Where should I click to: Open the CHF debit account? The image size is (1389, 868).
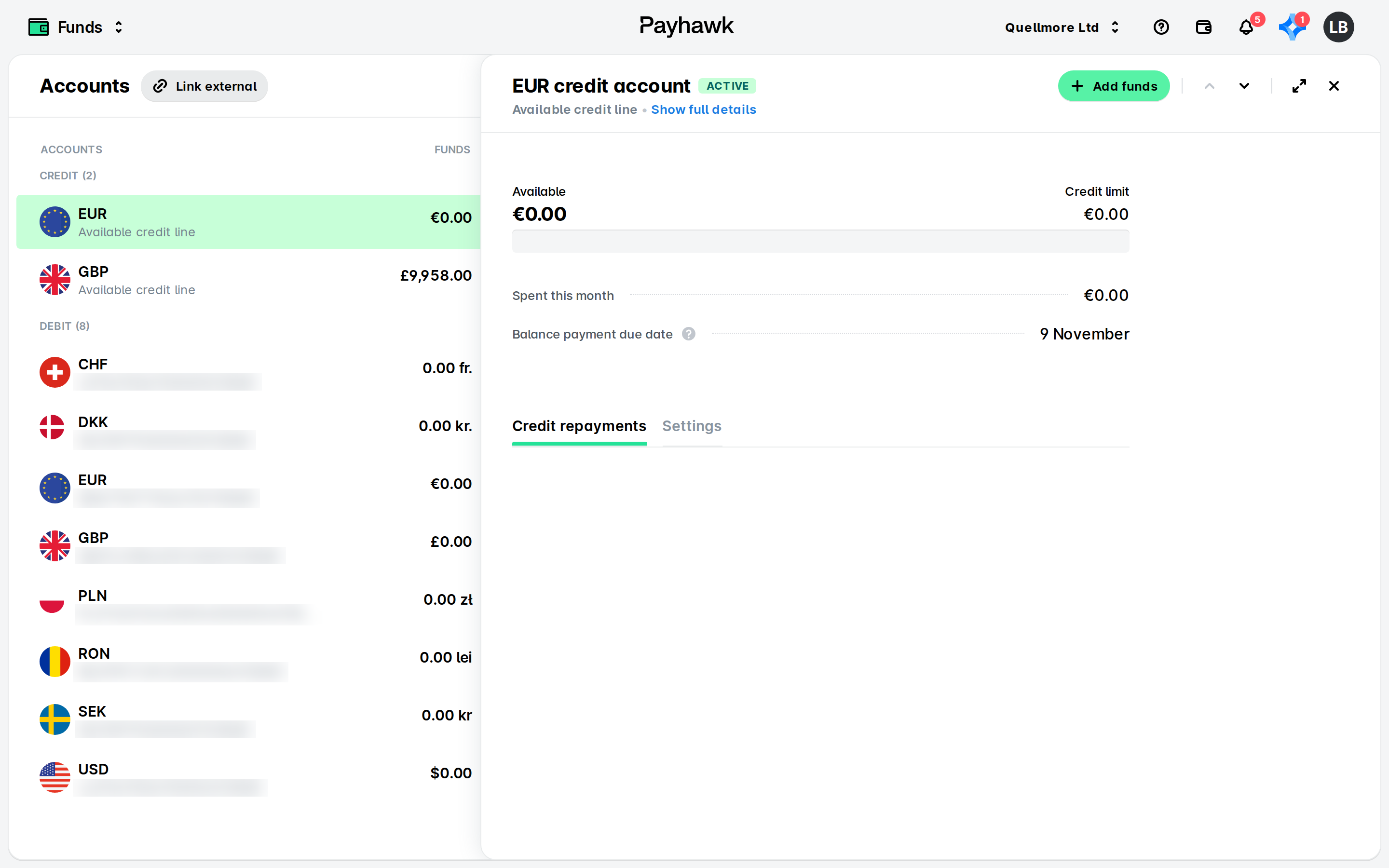(x=248, y=373)
